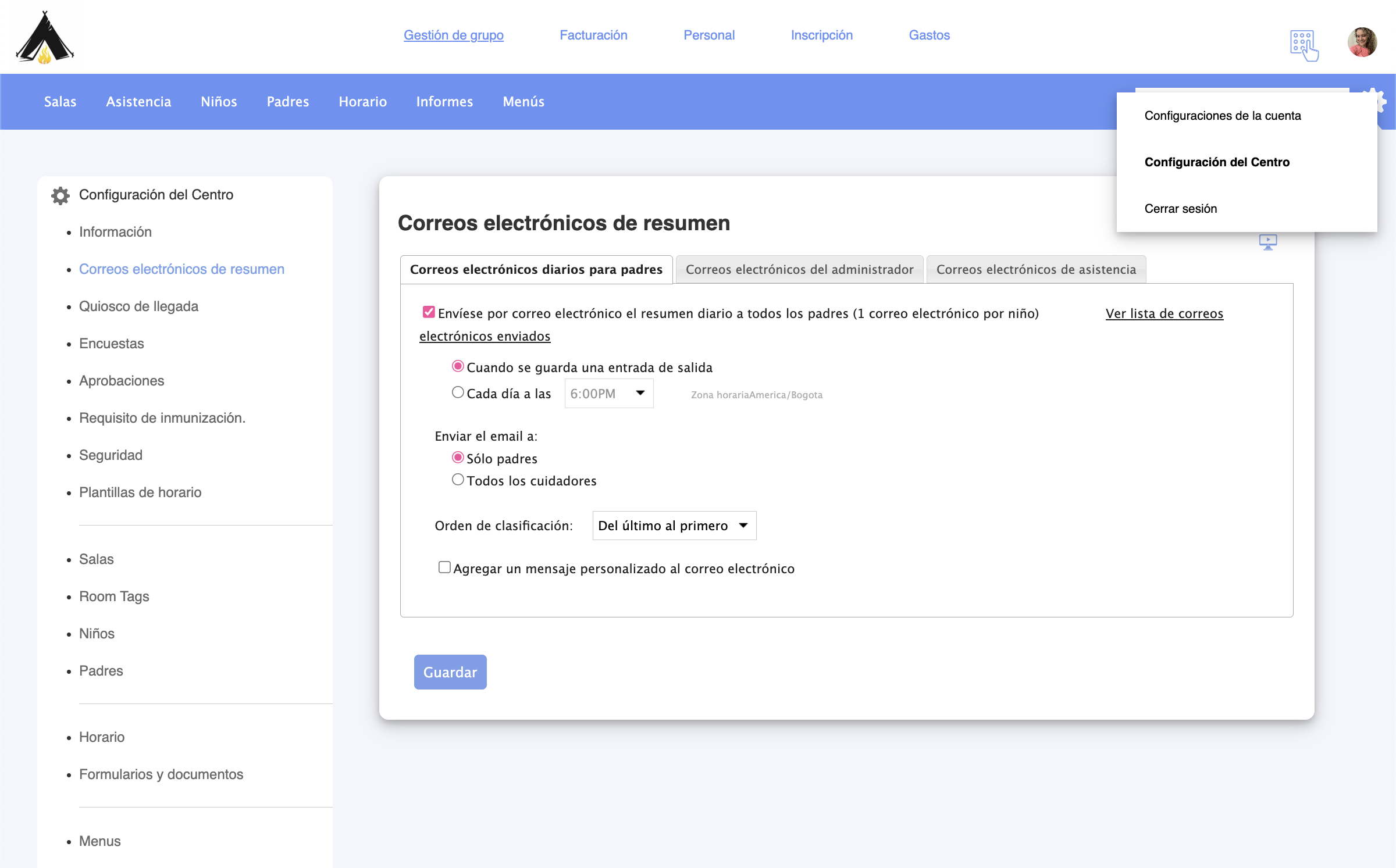Choose 'Todos los cuidadores' radio button
Screen dimensions: 1396x868
(458, 480)
